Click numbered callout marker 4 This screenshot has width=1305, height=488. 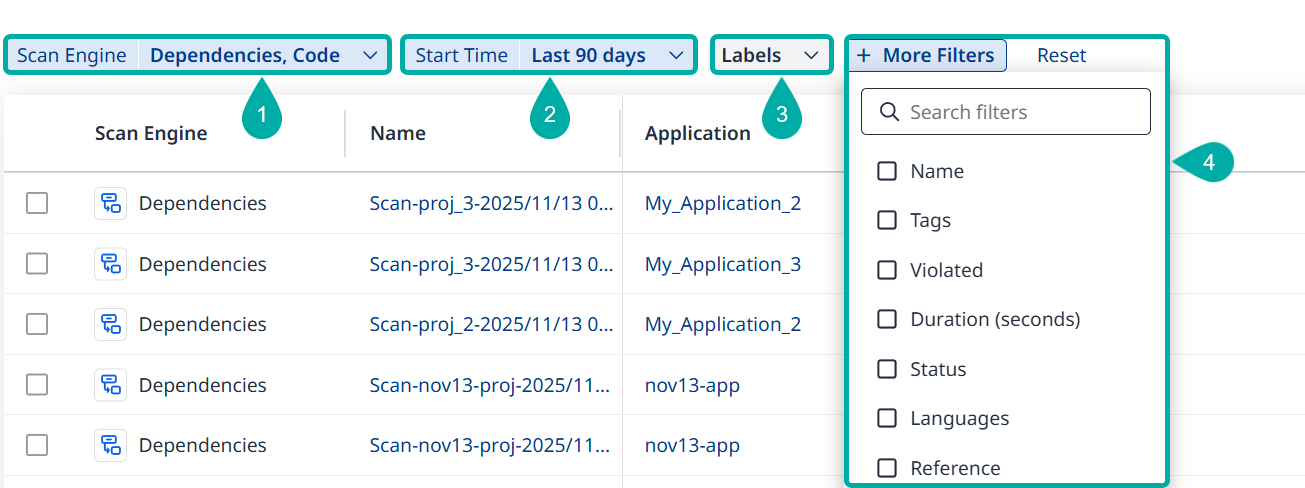[1208, 163]
